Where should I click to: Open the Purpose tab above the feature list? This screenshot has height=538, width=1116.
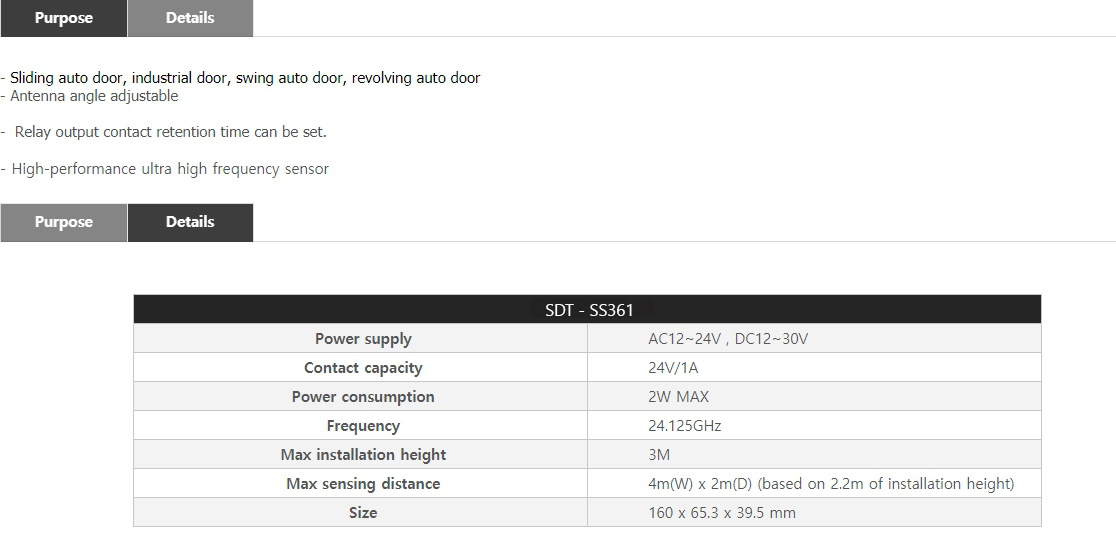[x=63, y=18]
